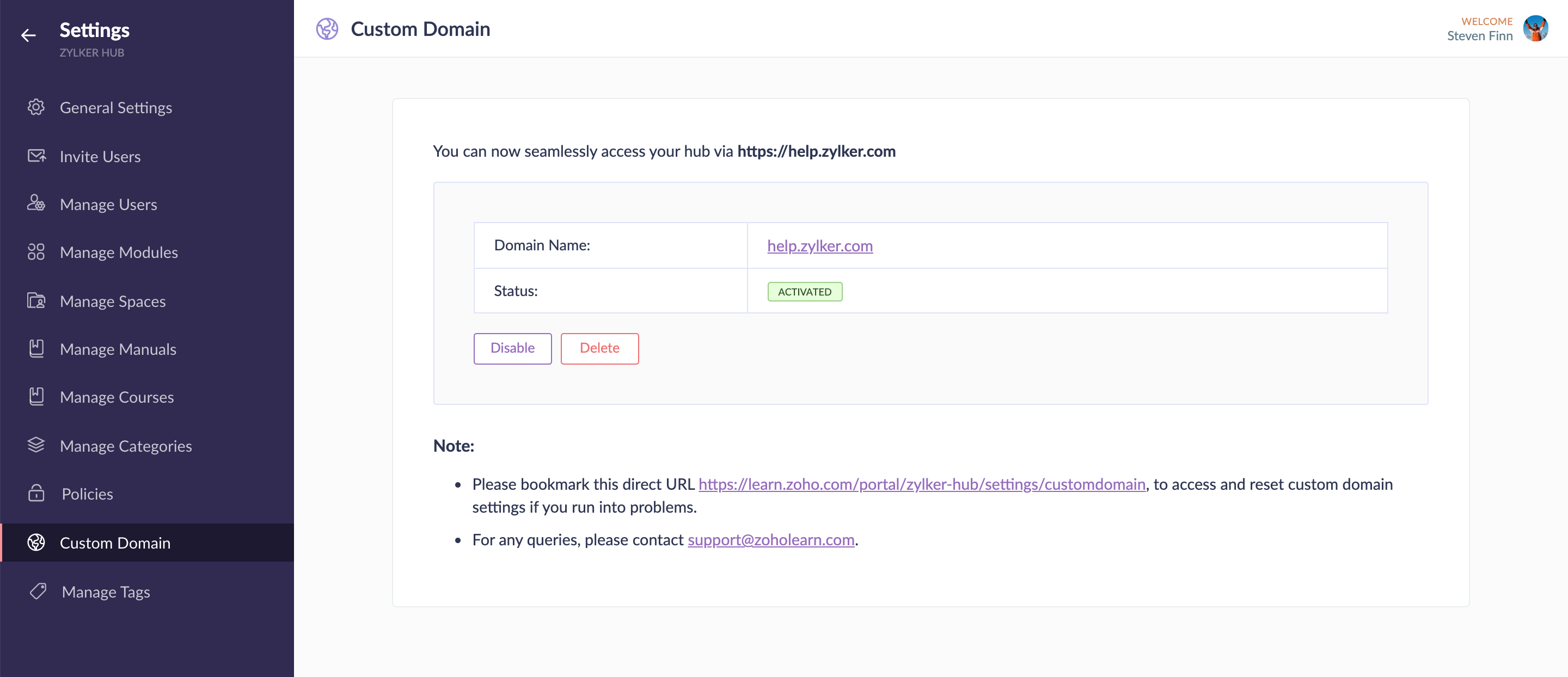Select Custom Domain in the sidebar
The image size is (1568, 677).
click(x=115, y=543)
